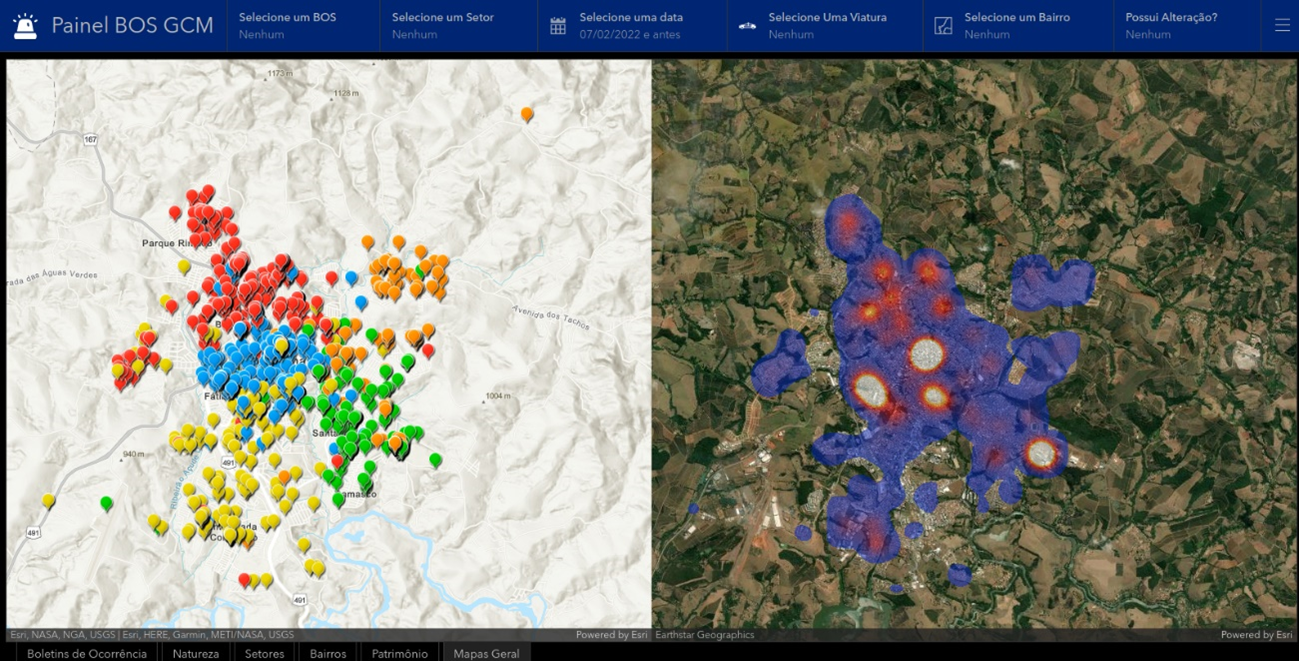The width and height of the screenshot is (1299, 661).
Task: Go to the Patrimônio tab
Action: click(x=399, y=653)
